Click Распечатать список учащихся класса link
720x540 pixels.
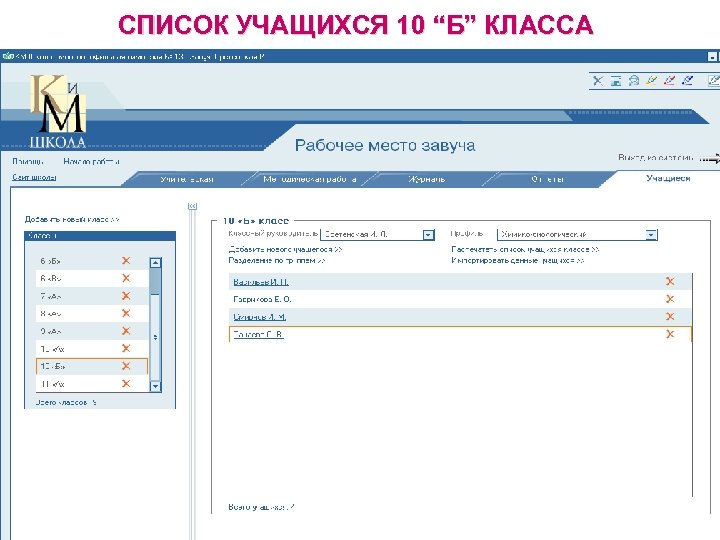click(525, 249)
